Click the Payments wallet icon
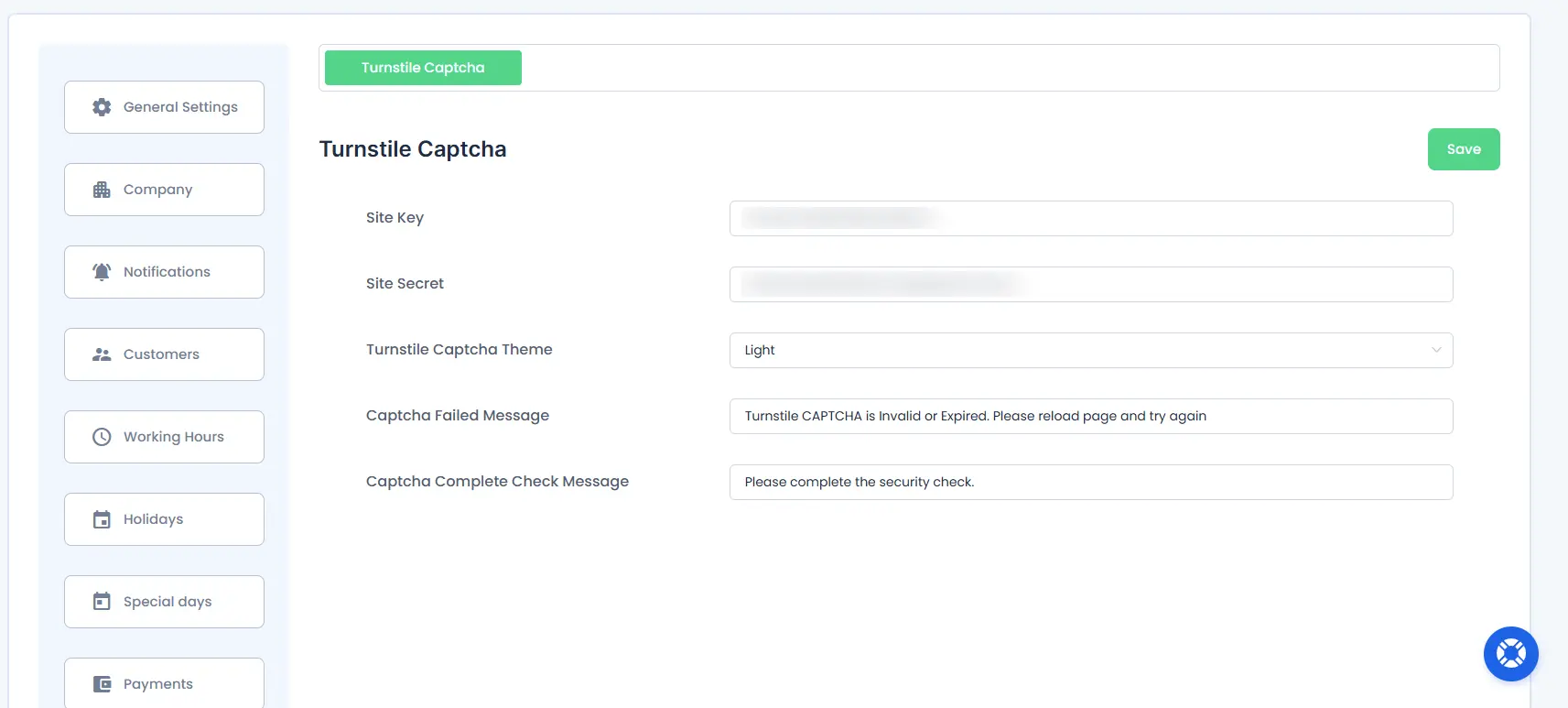Image resolution: width=1568 pixels, height=708 pixels. click(102, 684)
